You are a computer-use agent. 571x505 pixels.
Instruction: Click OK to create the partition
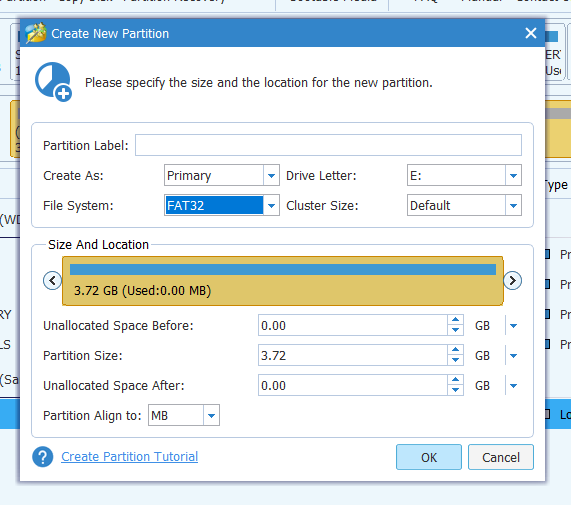[x=429, y=457]
